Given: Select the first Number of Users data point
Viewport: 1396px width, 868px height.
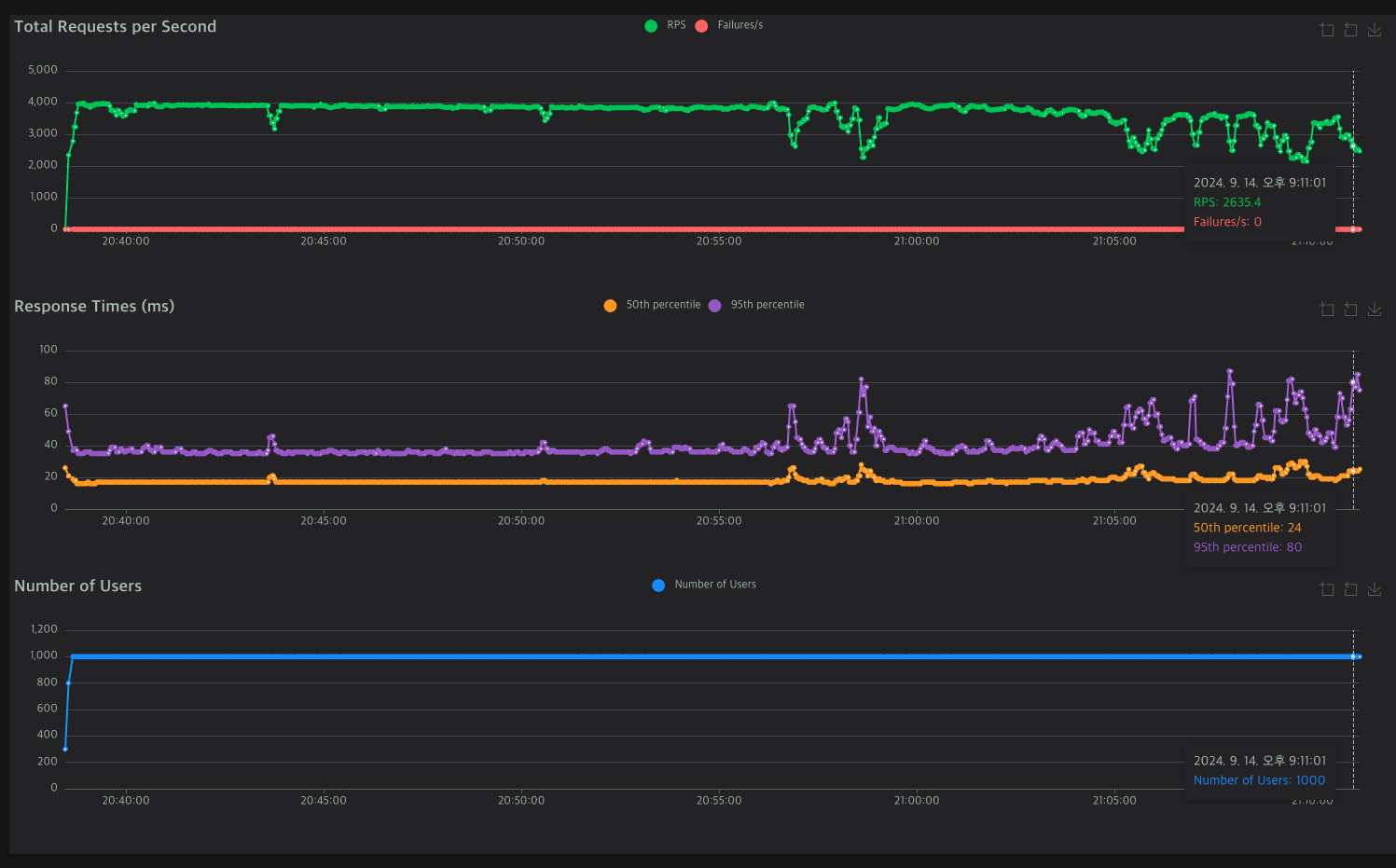Looking at the screenshot, I should pos(64,749).
